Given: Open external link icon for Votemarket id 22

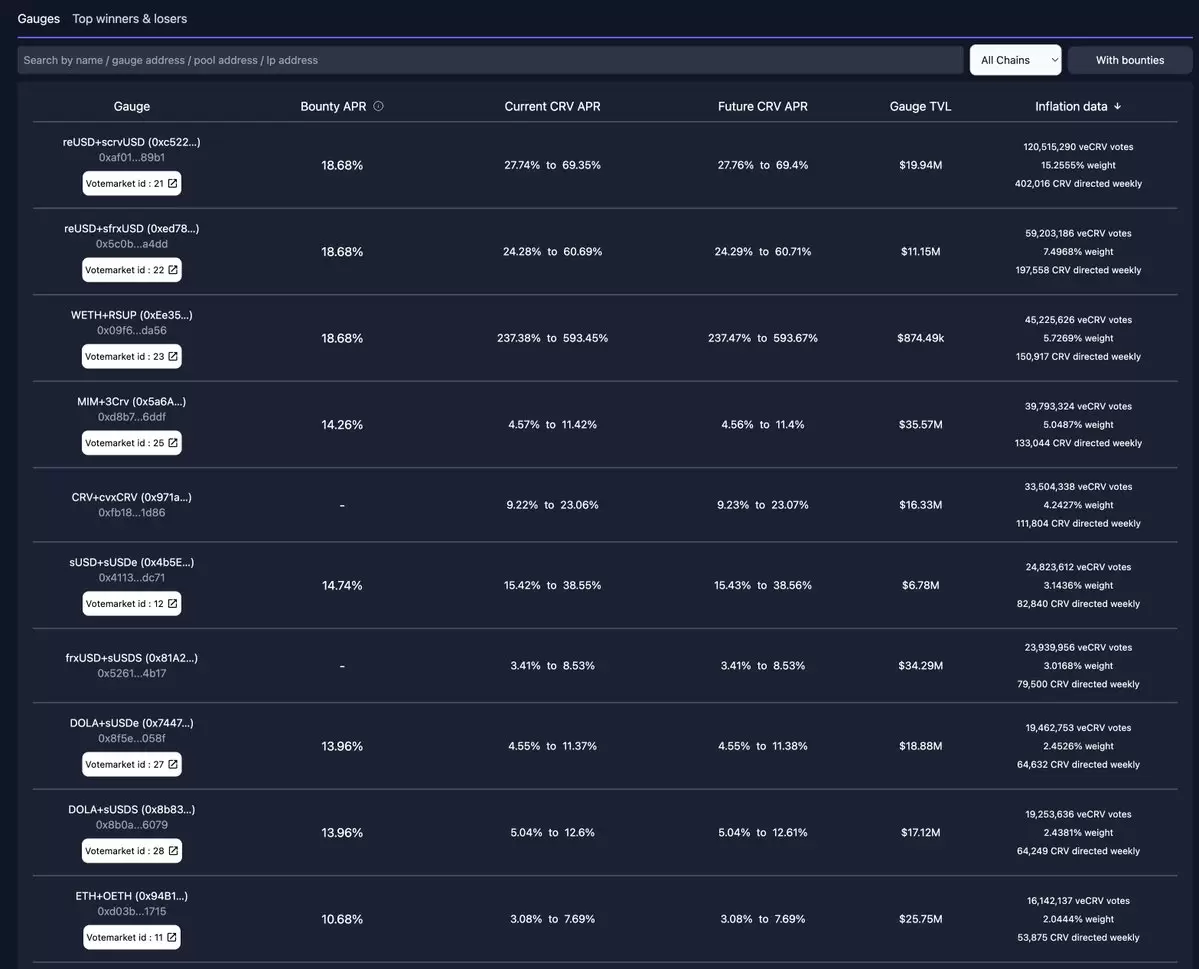Looking at the screenshot, I should 173,270.
